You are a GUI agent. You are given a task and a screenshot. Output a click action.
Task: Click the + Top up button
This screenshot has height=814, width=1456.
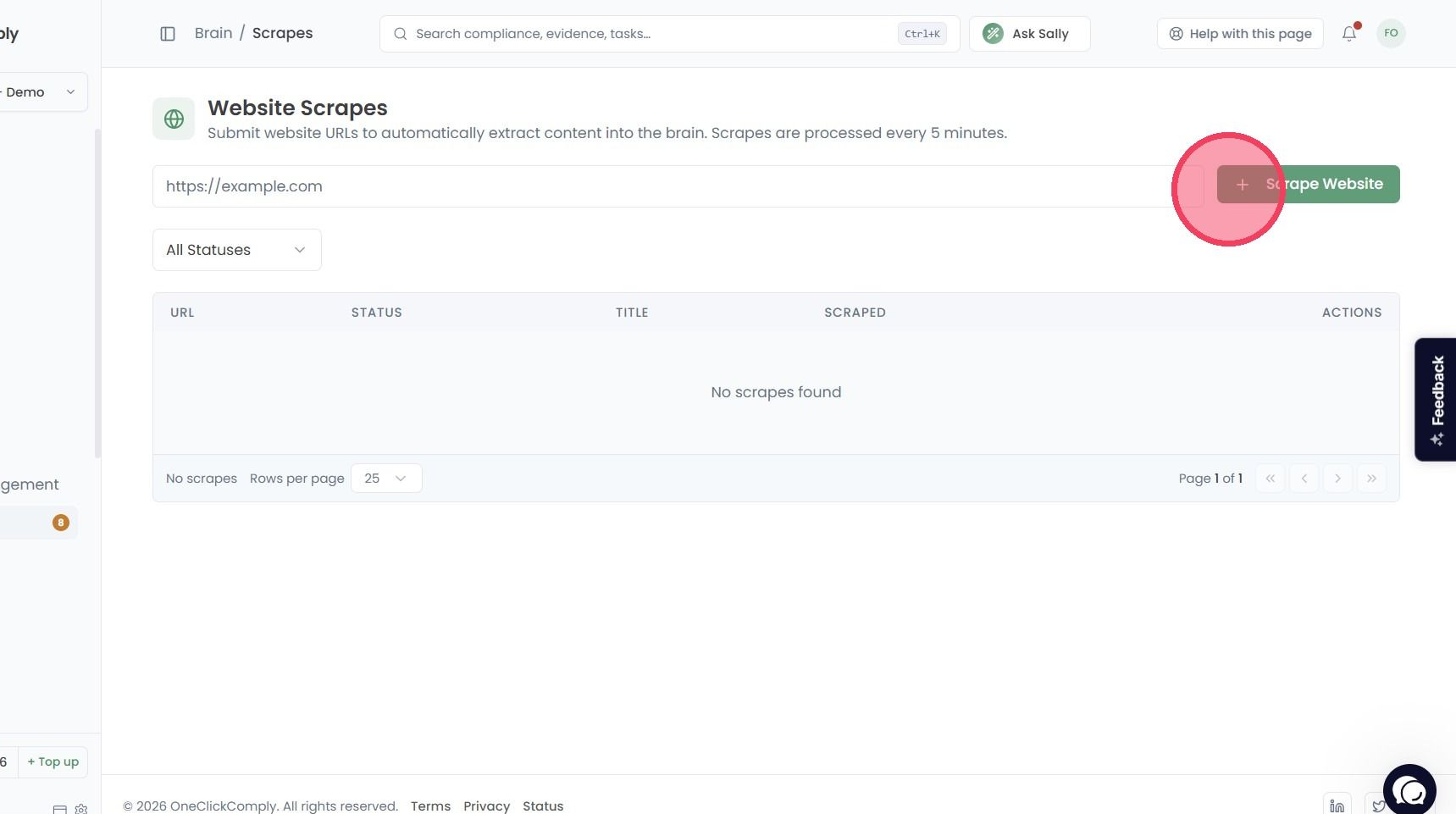click(x=53, y=761)
